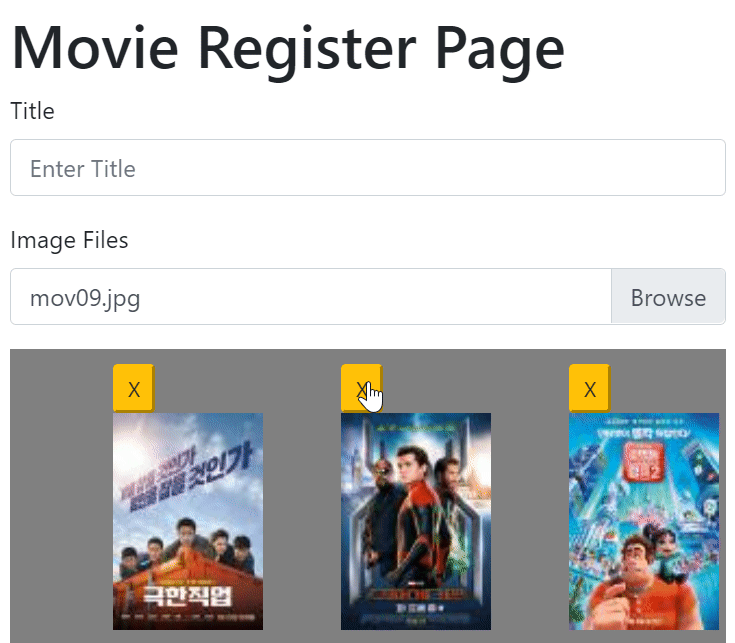Delete the Wreck-It Ralph poster via X
The width and height of the screenshot is (735, 643).
(590, 389)
